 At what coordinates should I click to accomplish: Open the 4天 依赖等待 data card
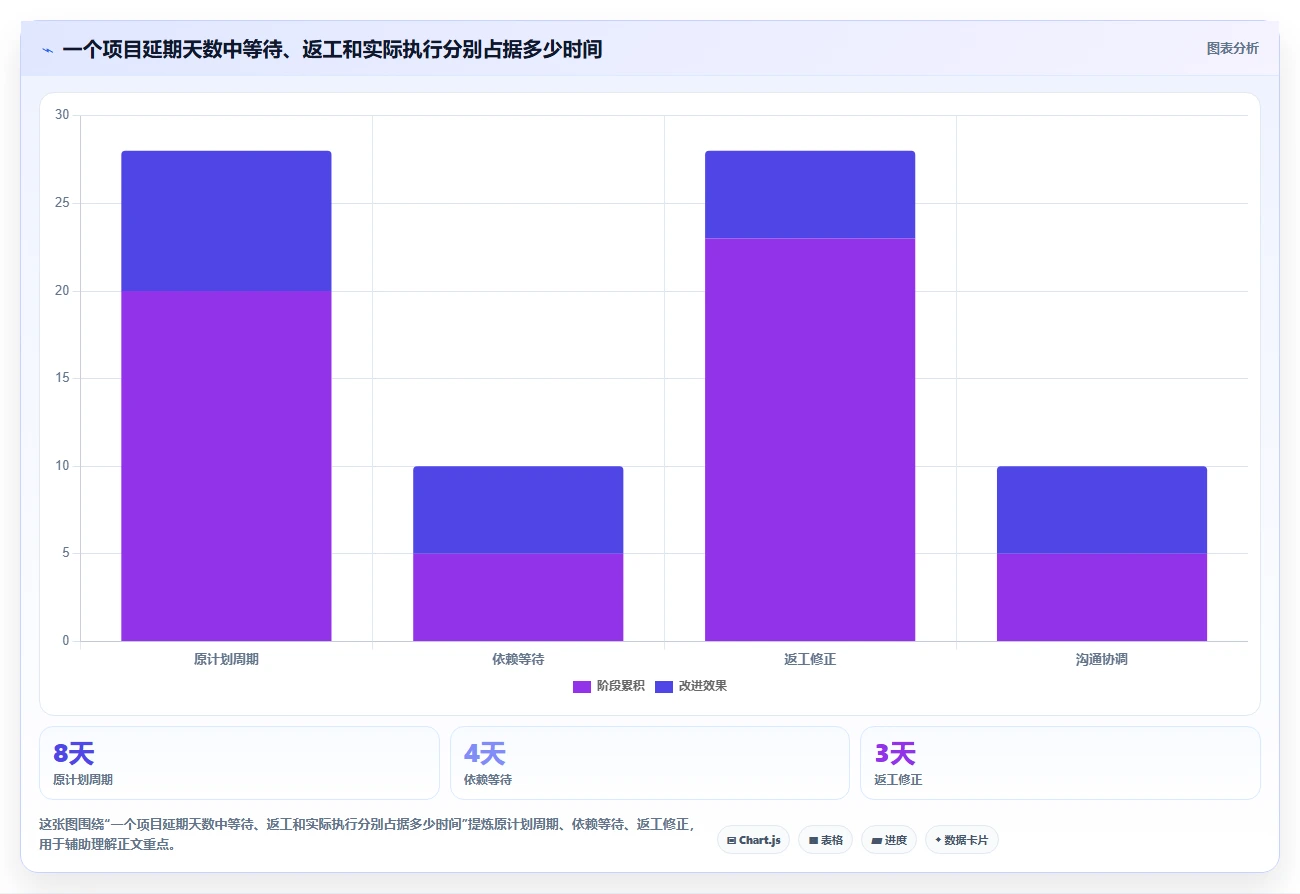650,763
